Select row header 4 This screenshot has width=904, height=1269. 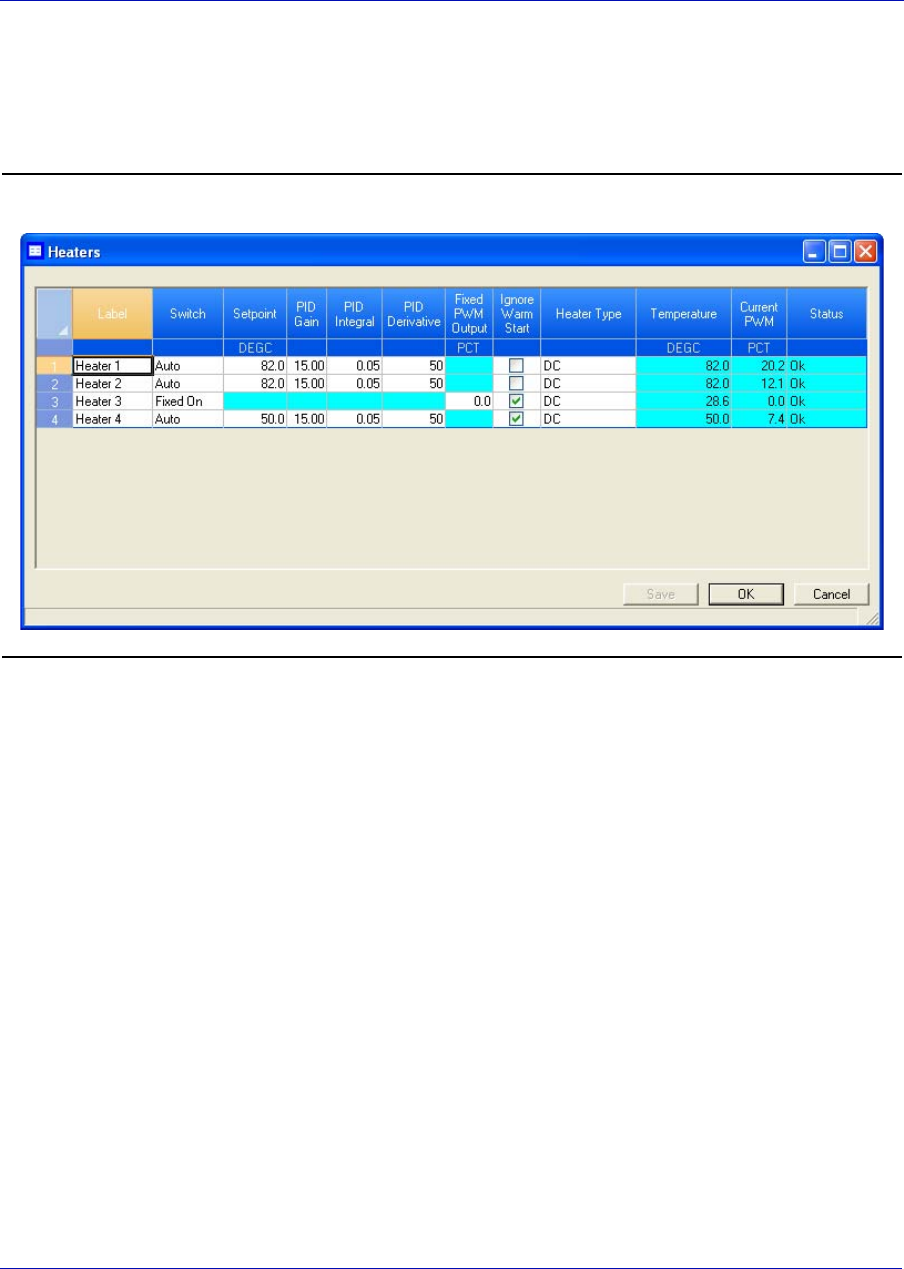click(x=54, y=420)
